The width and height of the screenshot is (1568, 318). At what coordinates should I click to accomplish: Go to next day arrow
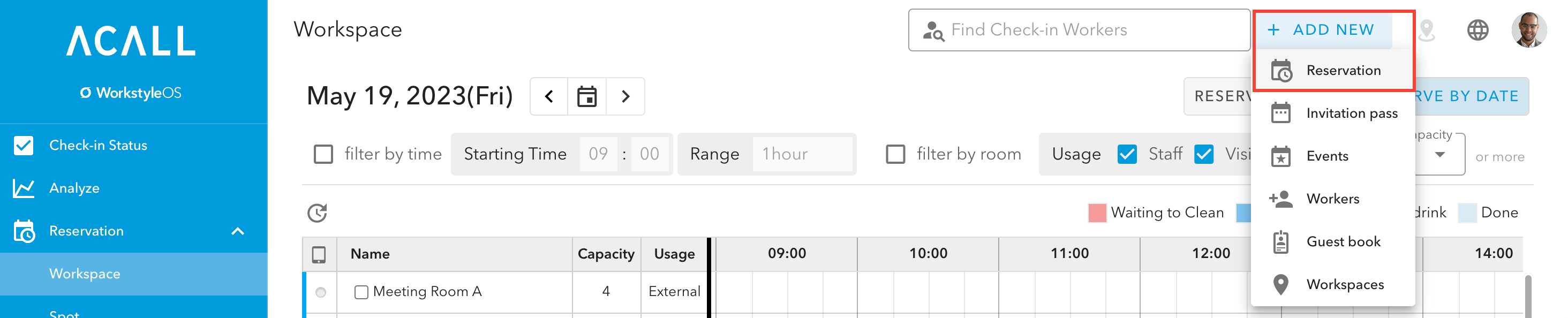pos(625,96)
